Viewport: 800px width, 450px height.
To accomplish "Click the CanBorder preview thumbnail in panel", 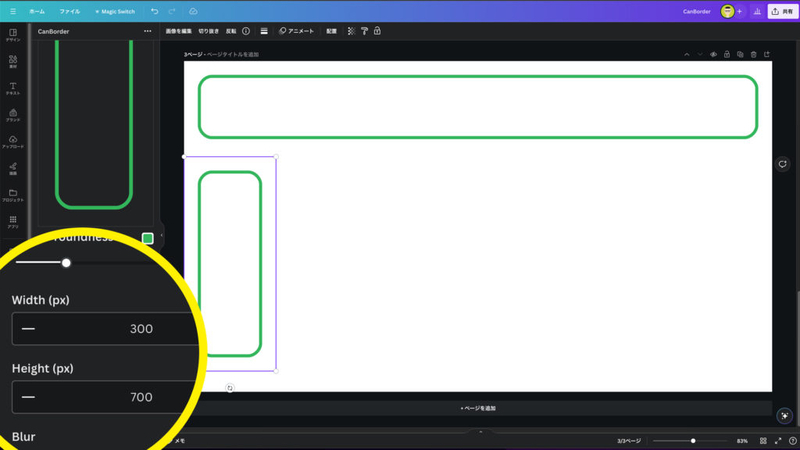I will pos(94,125).
